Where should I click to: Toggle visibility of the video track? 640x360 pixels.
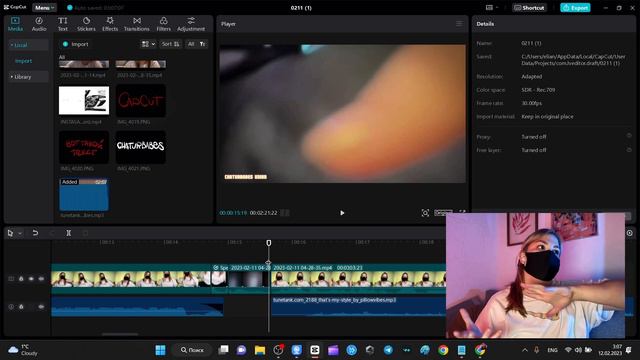click(x=31, y=279)
